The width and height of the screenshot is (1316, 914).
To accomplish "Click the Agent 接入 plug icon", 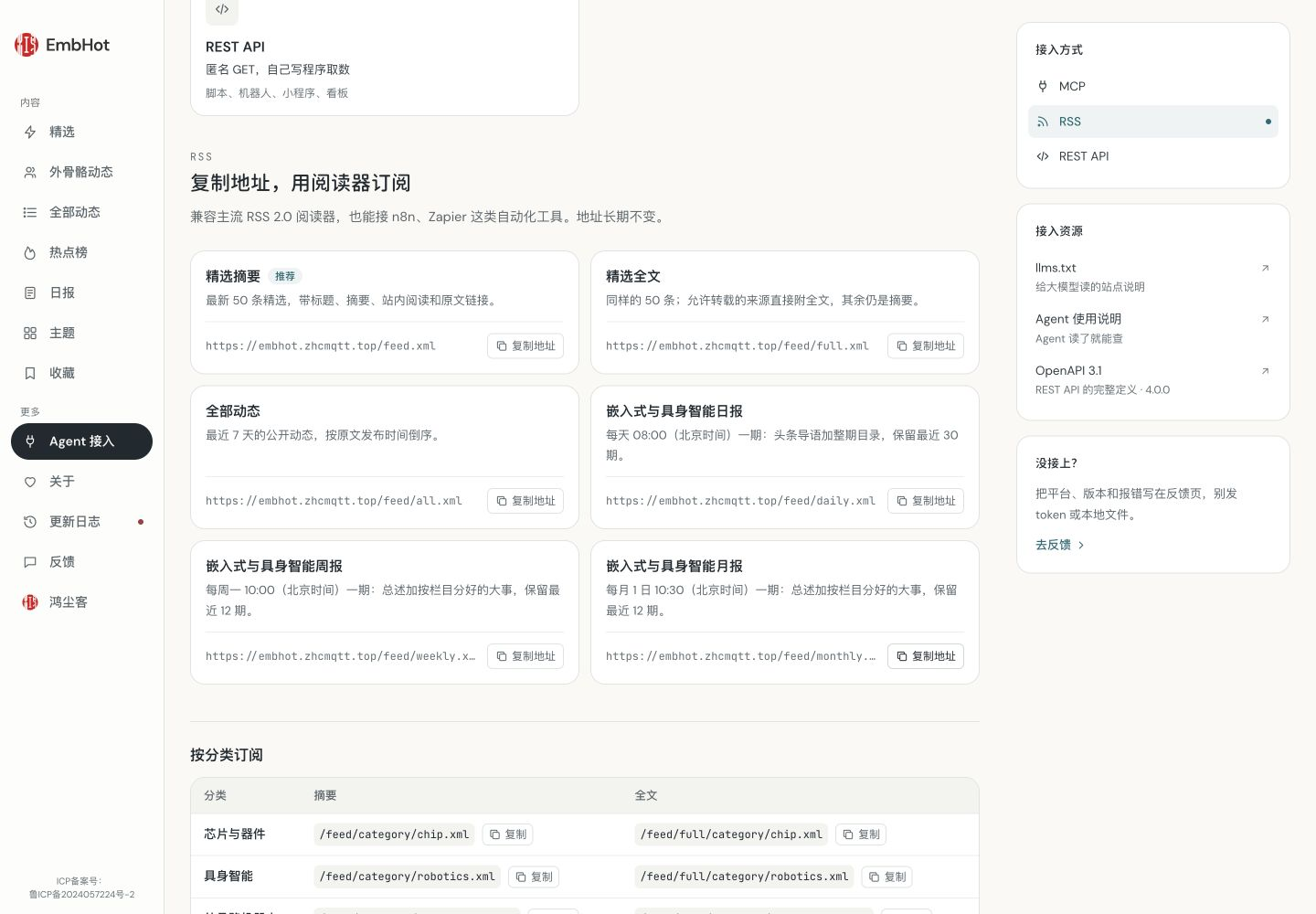I will point(30,441).
